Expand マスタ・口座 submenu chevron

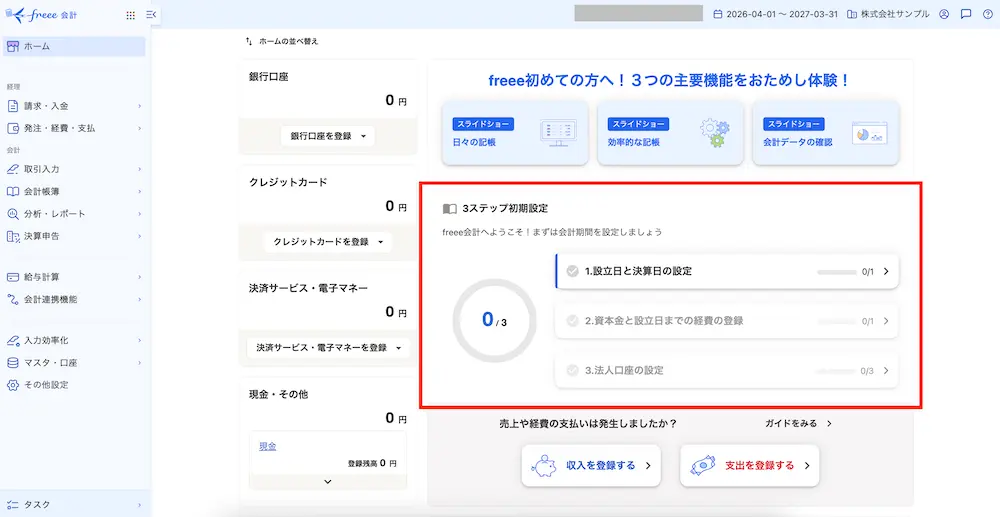pos(140,363)
